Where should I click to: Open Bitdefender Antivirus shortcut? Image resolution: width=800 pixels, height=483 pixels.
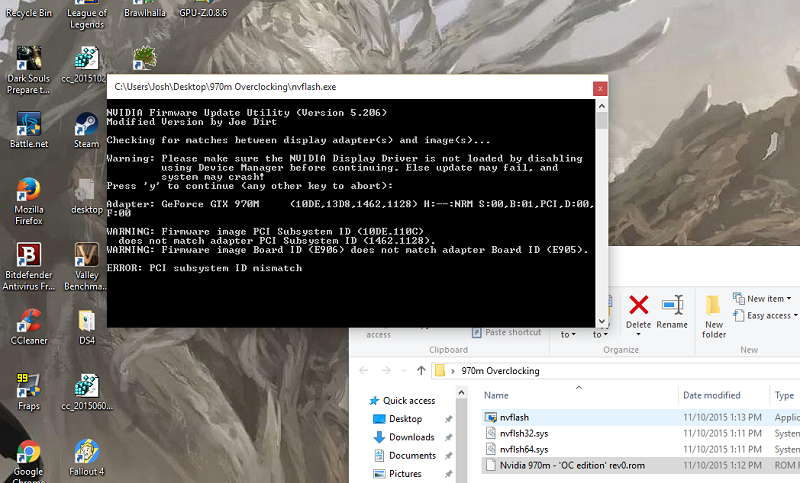click(x=29, y=266)
